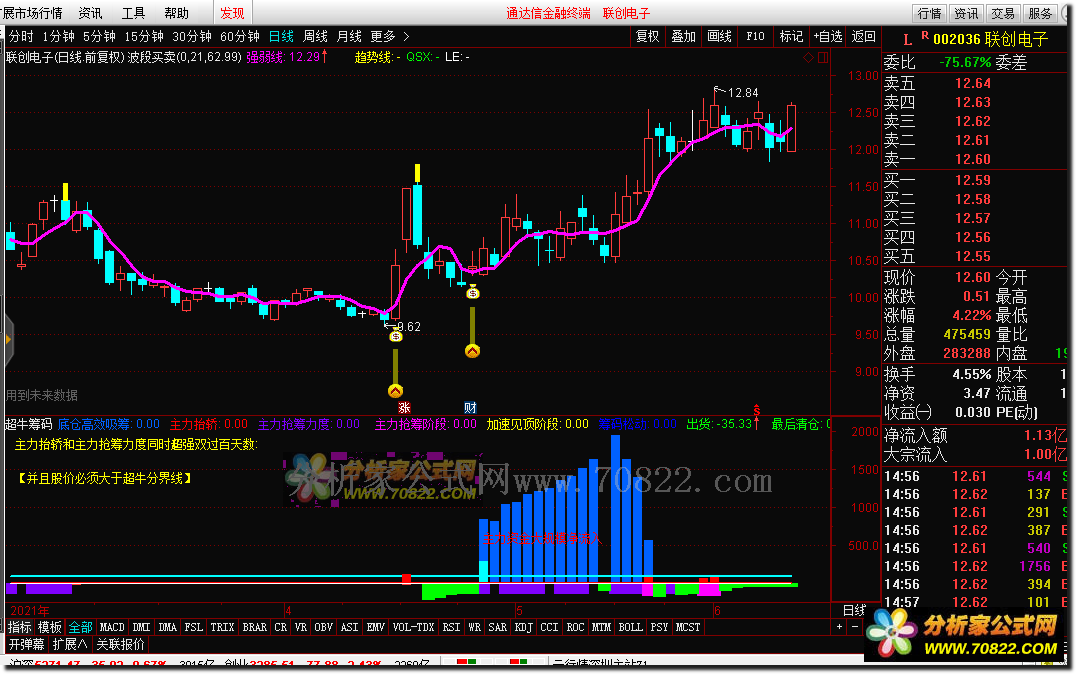The height and width of the screenshot is (674, 1077).
Task: Click the 指标 tab at the bottom
Action: [20, 627]
